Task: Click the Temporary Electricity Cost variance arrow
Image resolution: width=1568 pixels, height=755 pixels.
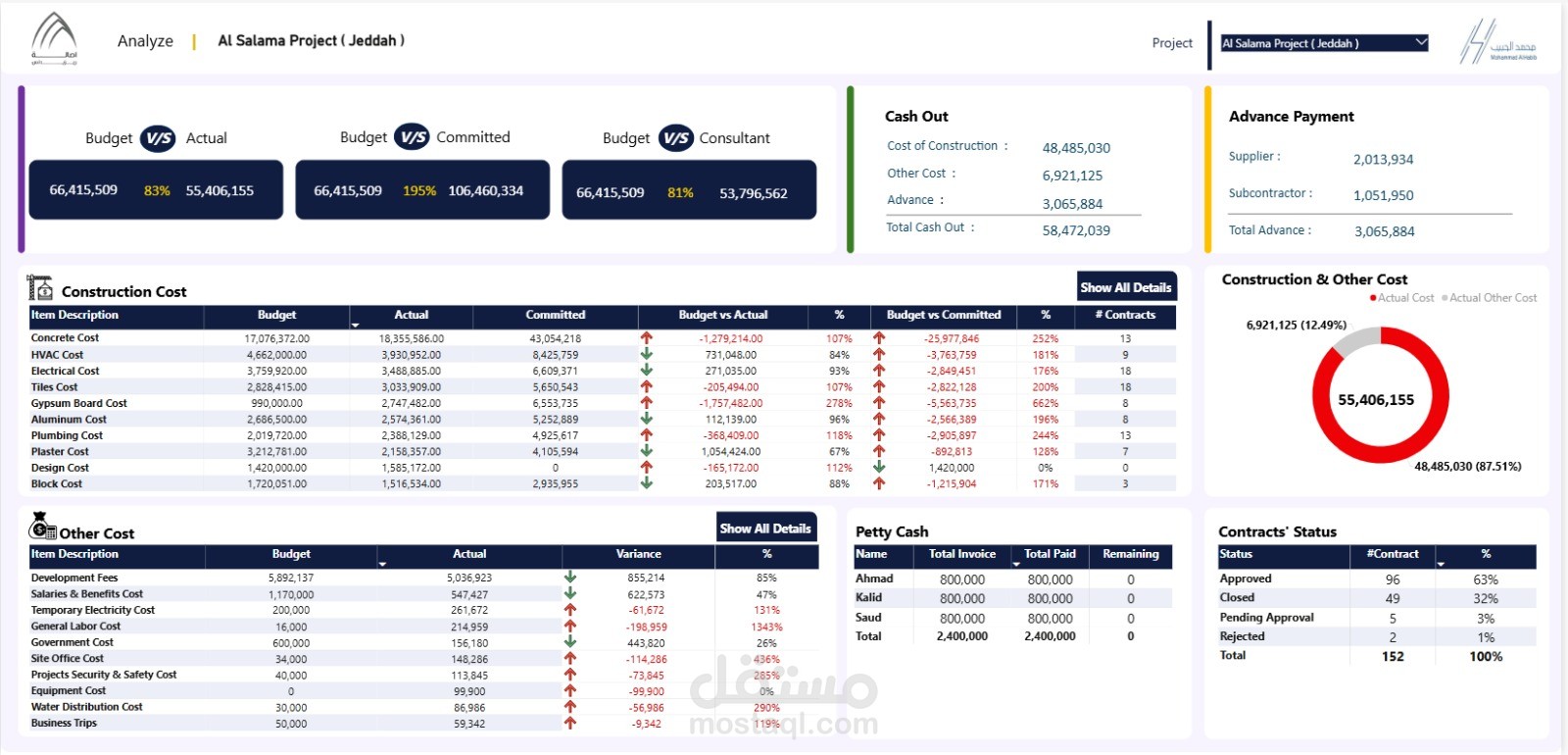Action: coord(570,610)
